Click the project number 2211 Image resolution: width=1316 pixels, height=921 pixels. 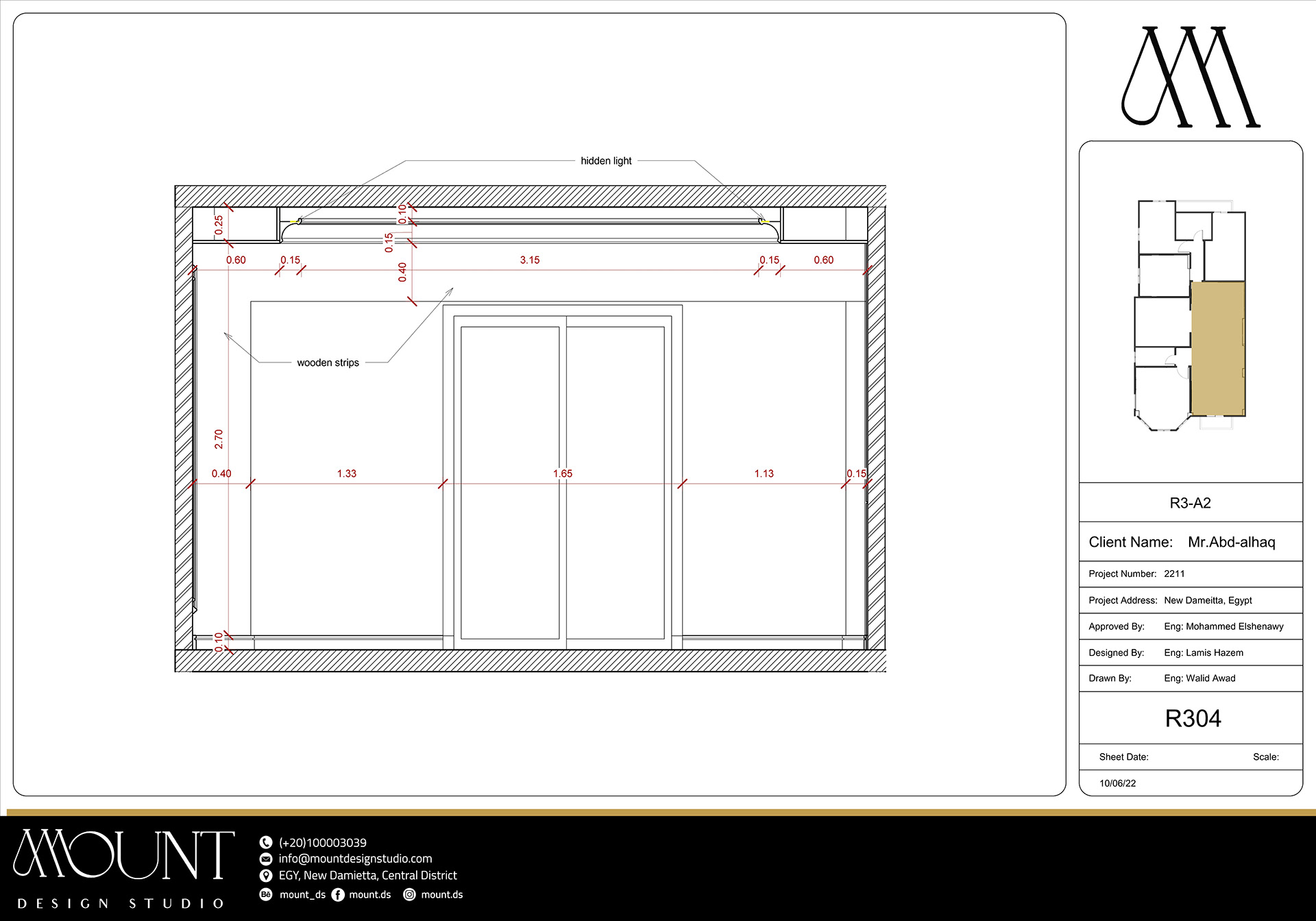coord(1174,574)
